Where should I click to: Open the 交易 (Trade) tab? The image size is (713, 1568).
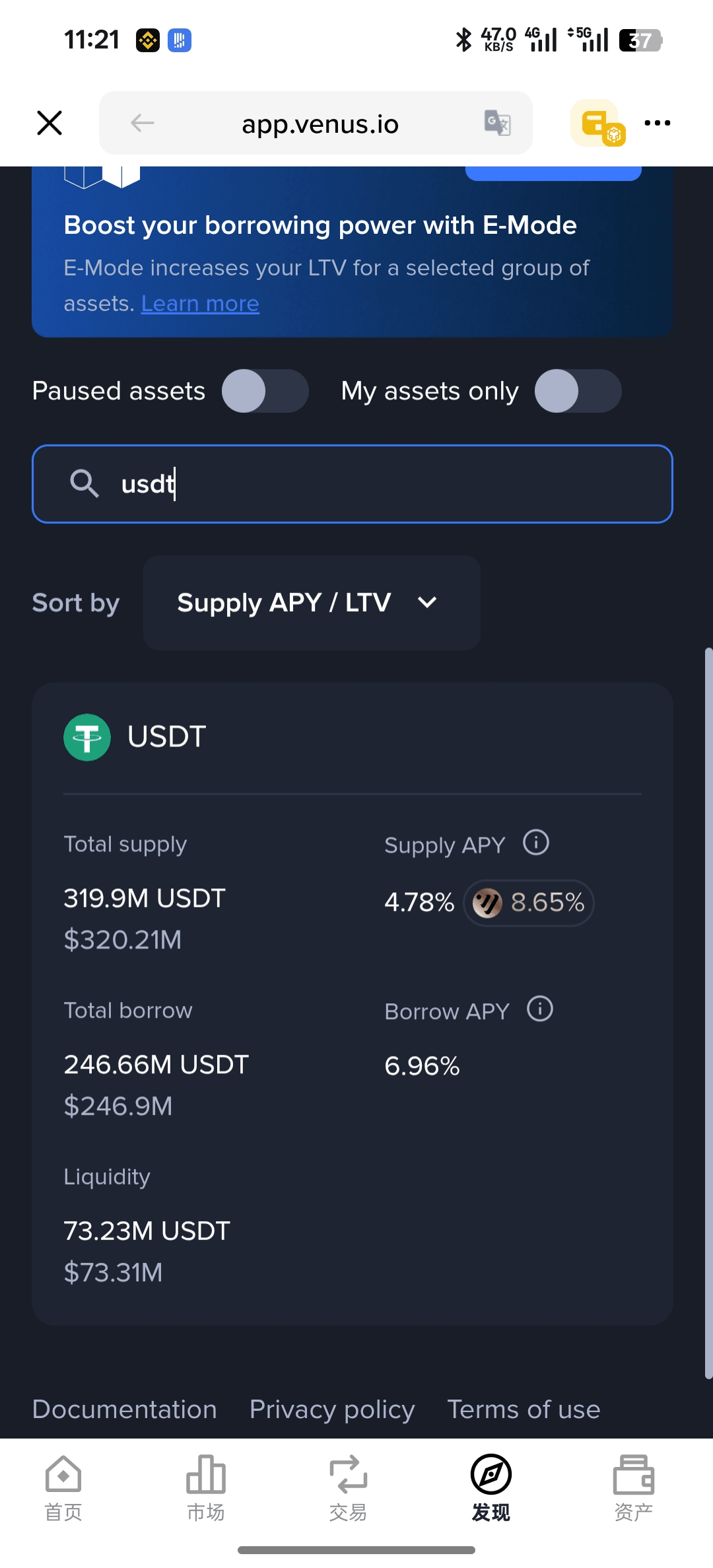[348, 1486]
